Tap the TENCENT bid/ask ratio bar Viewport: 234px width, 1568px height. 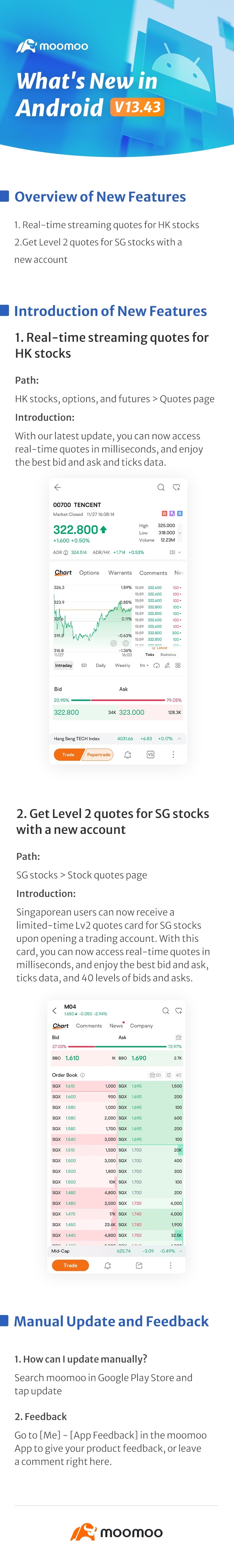pyautogui.click(x=118, y=700)
